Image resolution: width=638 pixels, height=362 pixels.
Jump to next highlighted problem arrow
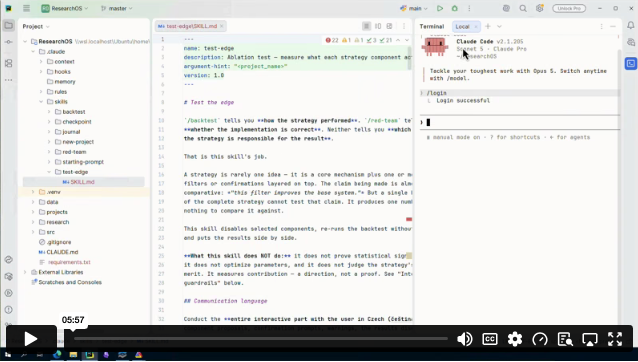click(406, 40)
